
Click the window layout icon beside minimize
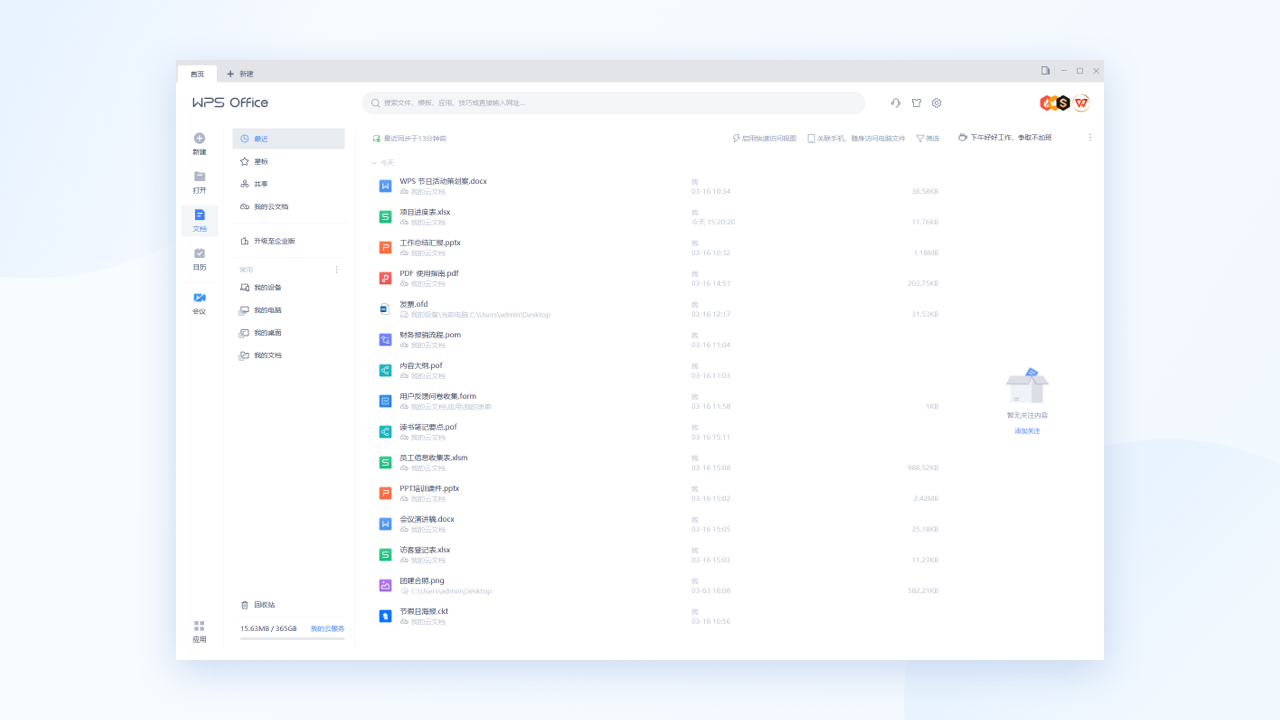pyautogui.click(x=1045, y=71)
